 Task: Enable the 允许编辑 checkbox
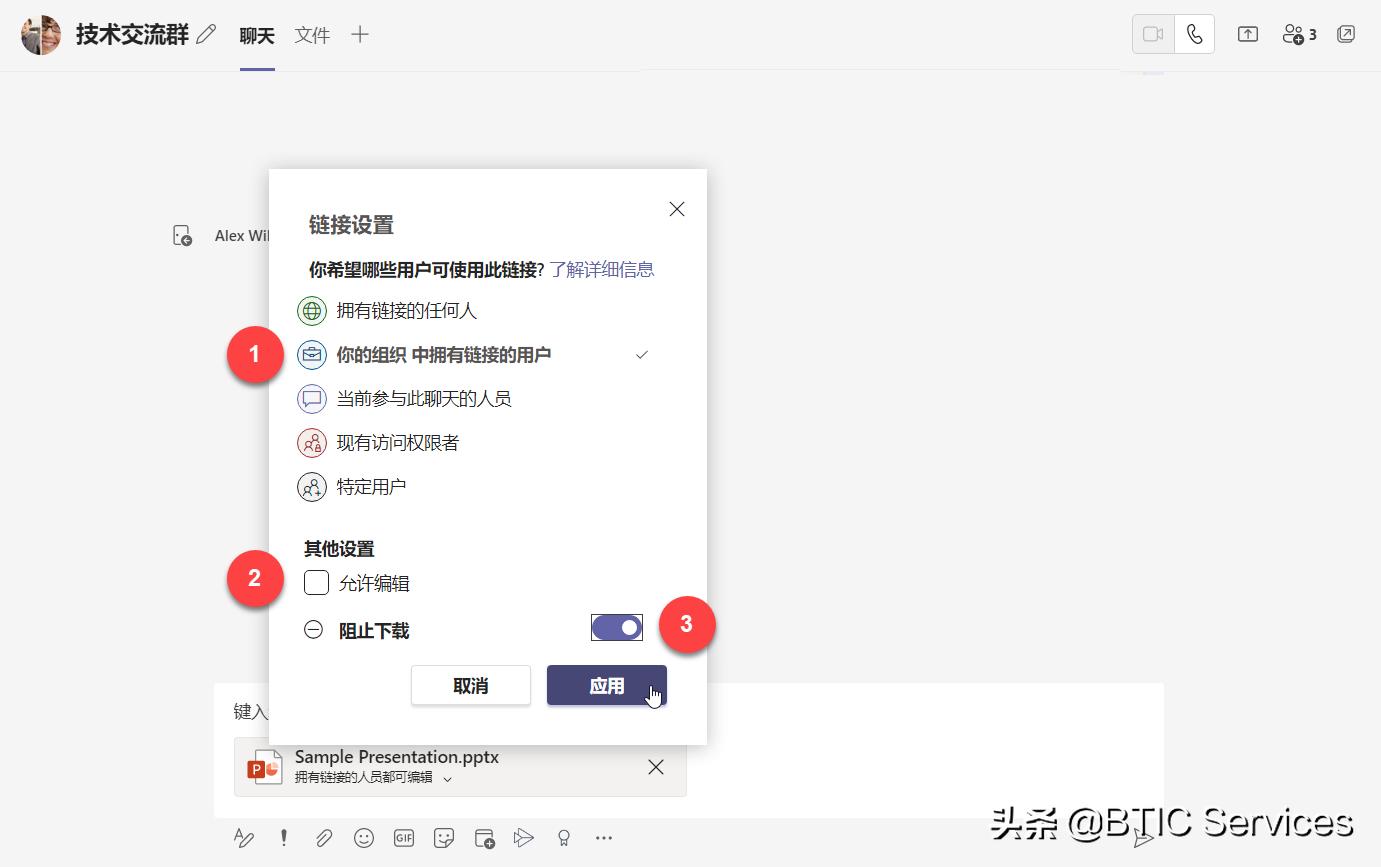pyautogui.click(x=316, y=582)
